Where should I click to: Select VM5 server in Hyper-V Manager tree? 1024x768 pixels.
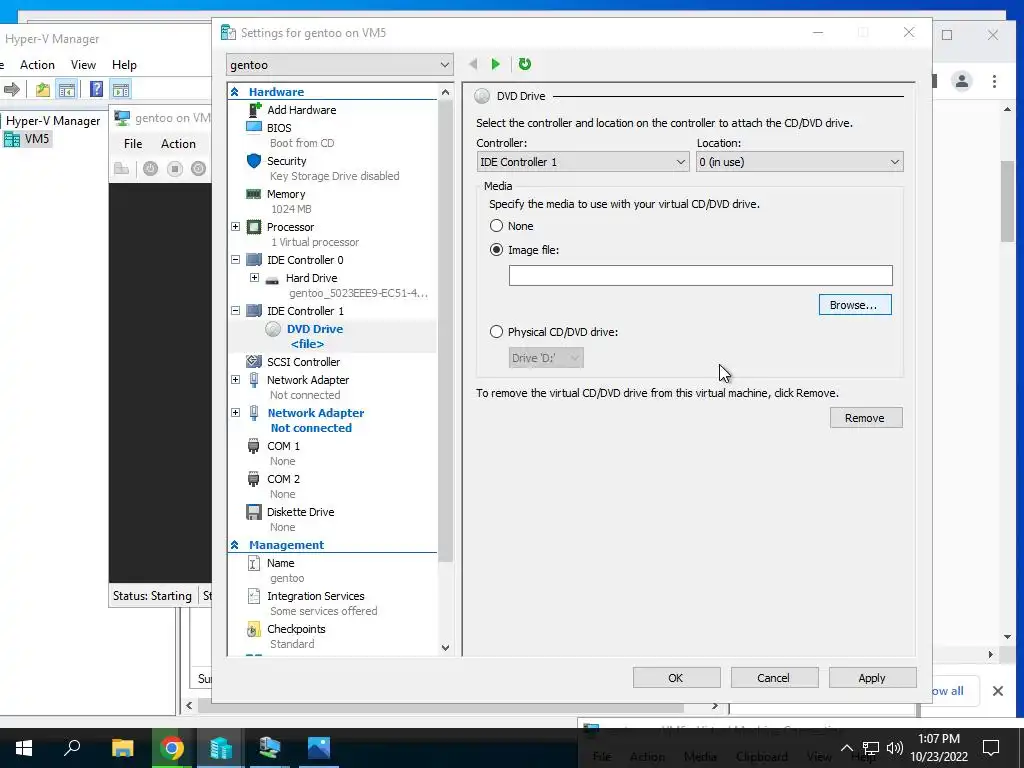click(37, 138)
